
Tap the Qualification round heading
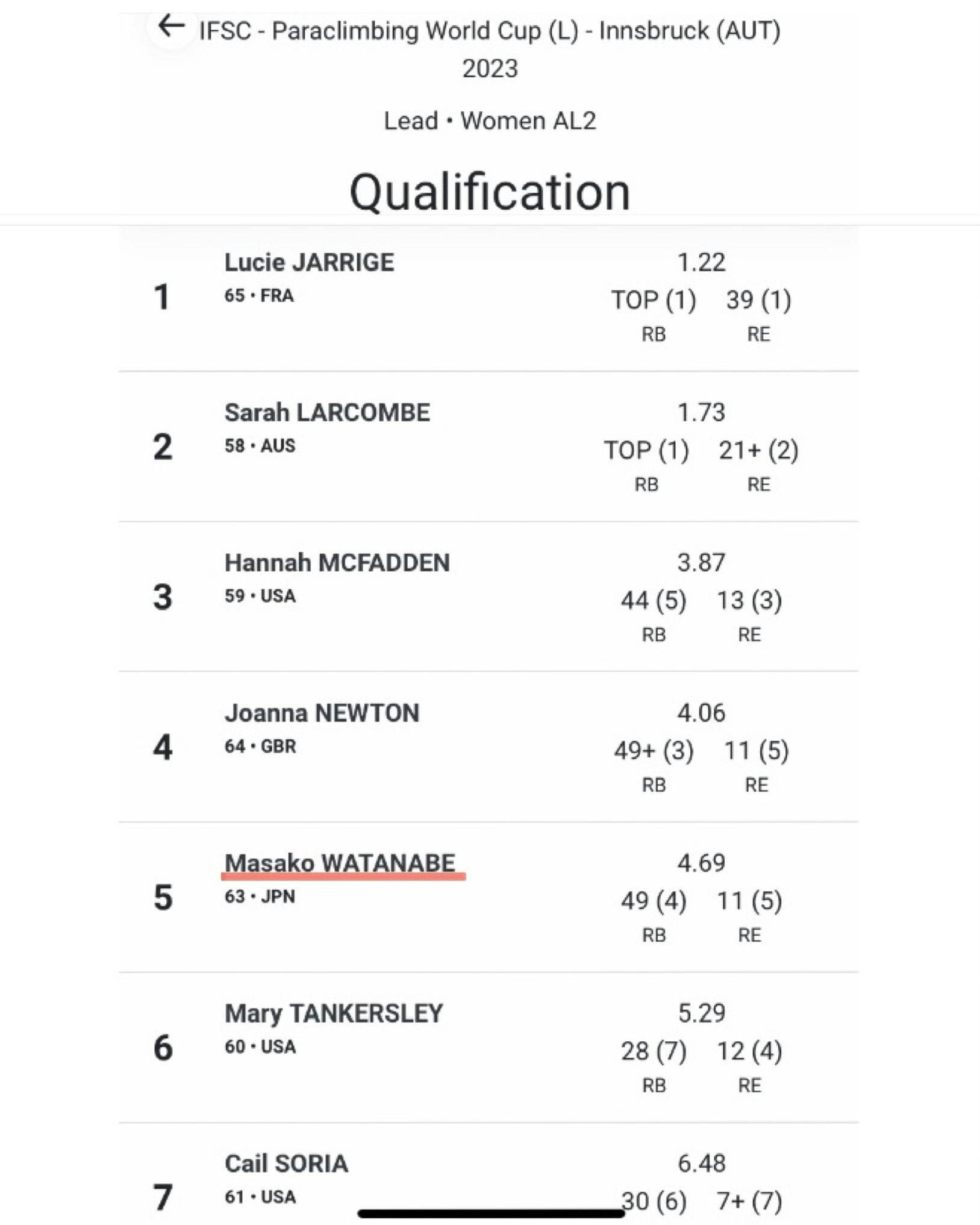point(490,192)
